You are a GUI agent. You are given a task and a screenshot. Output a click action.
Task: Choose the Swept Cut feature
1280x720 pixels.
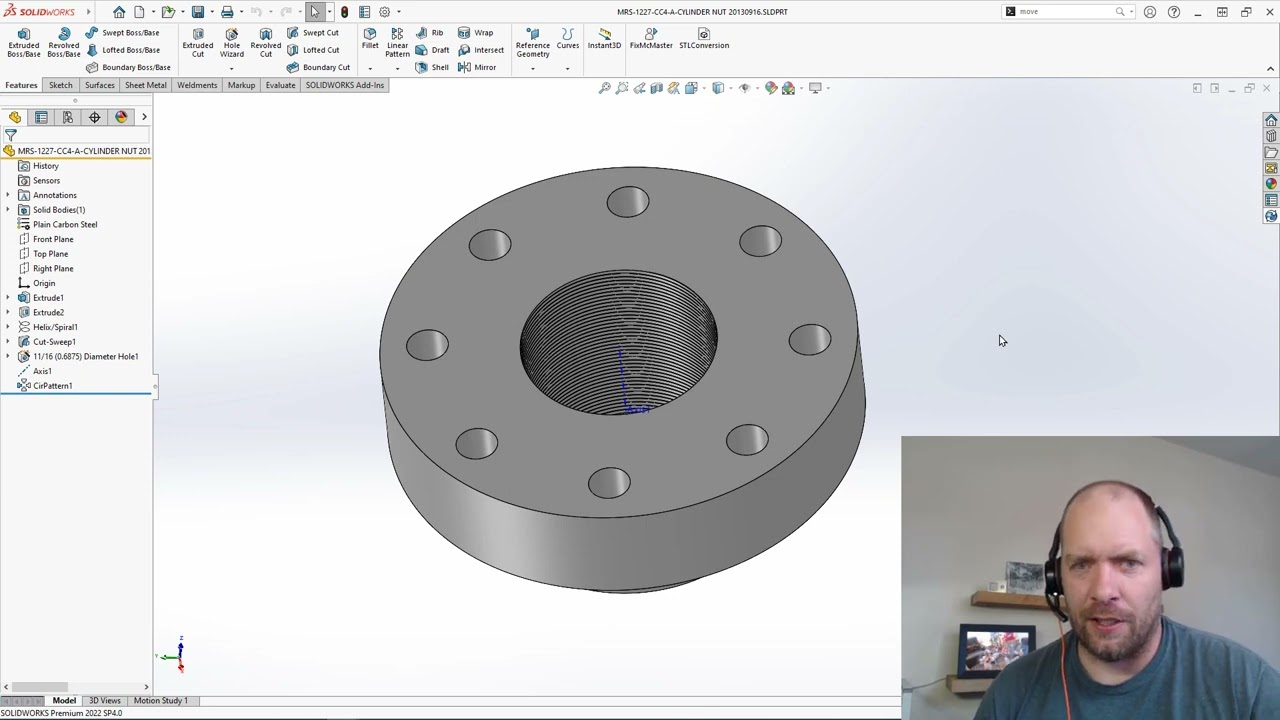(x=313, y=33)
